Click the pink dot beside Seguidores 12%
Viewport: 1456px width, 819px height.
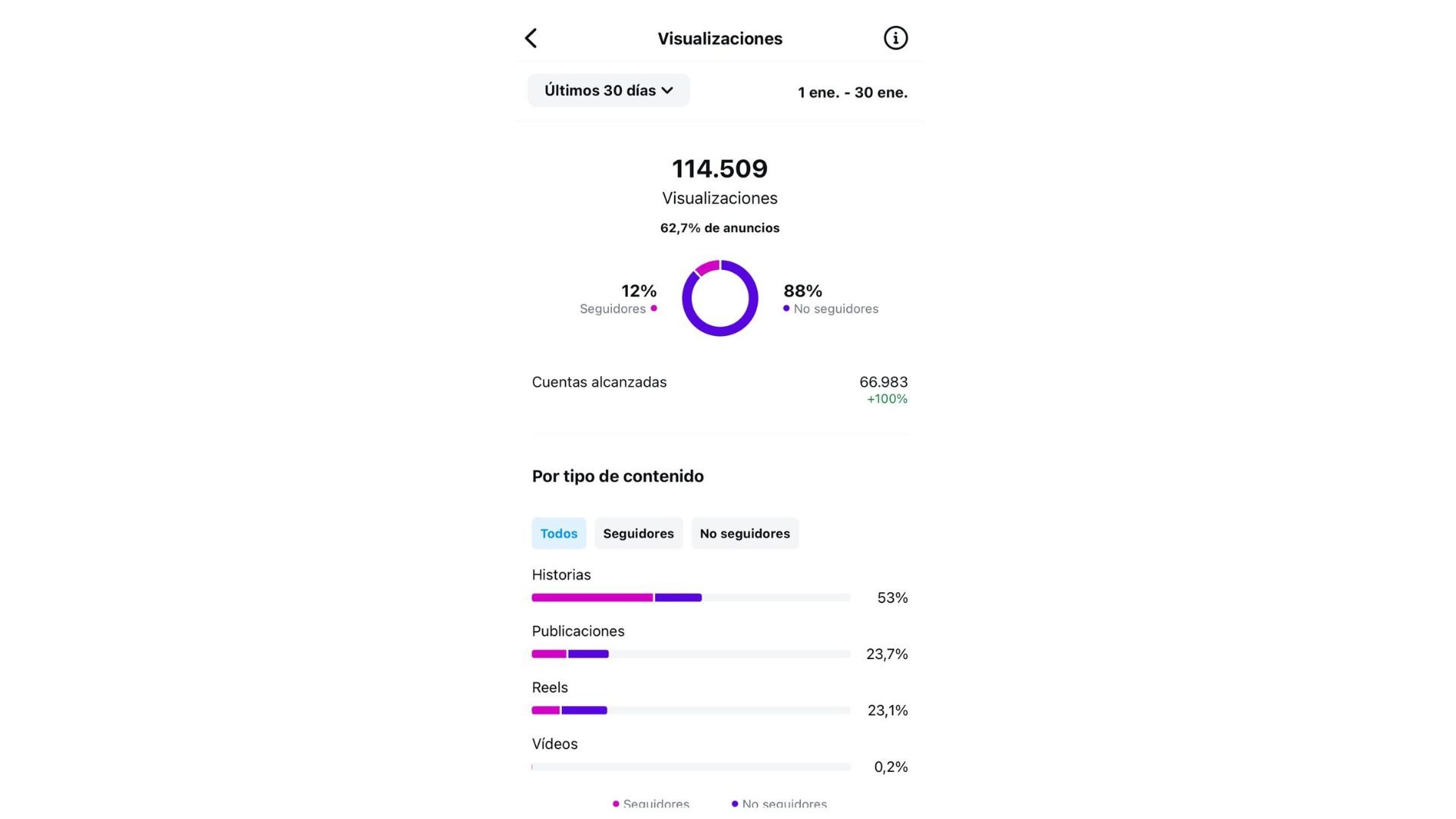654,309
